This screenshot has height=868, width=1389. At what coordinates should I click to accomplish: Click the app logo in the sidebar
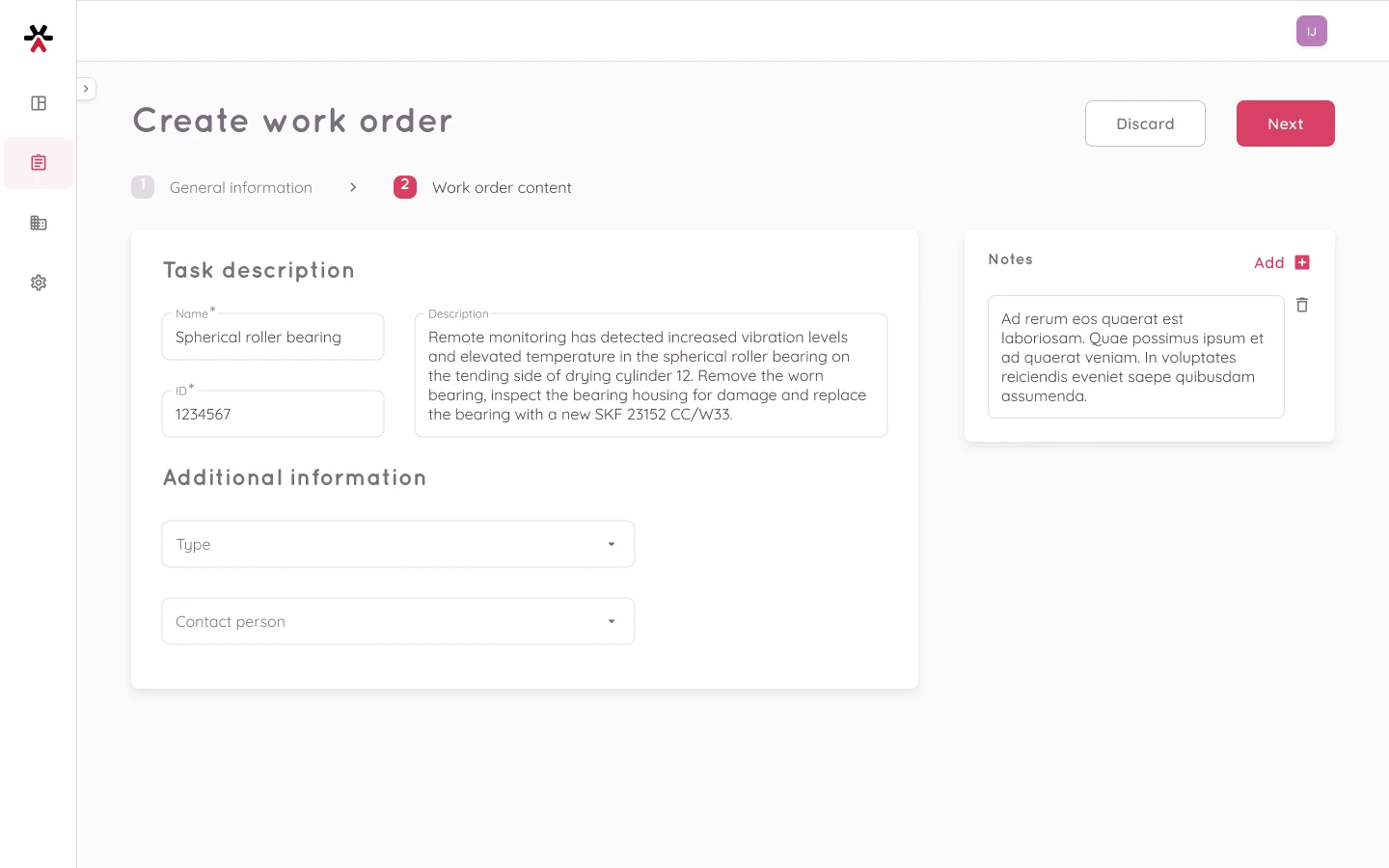(39, 39)
